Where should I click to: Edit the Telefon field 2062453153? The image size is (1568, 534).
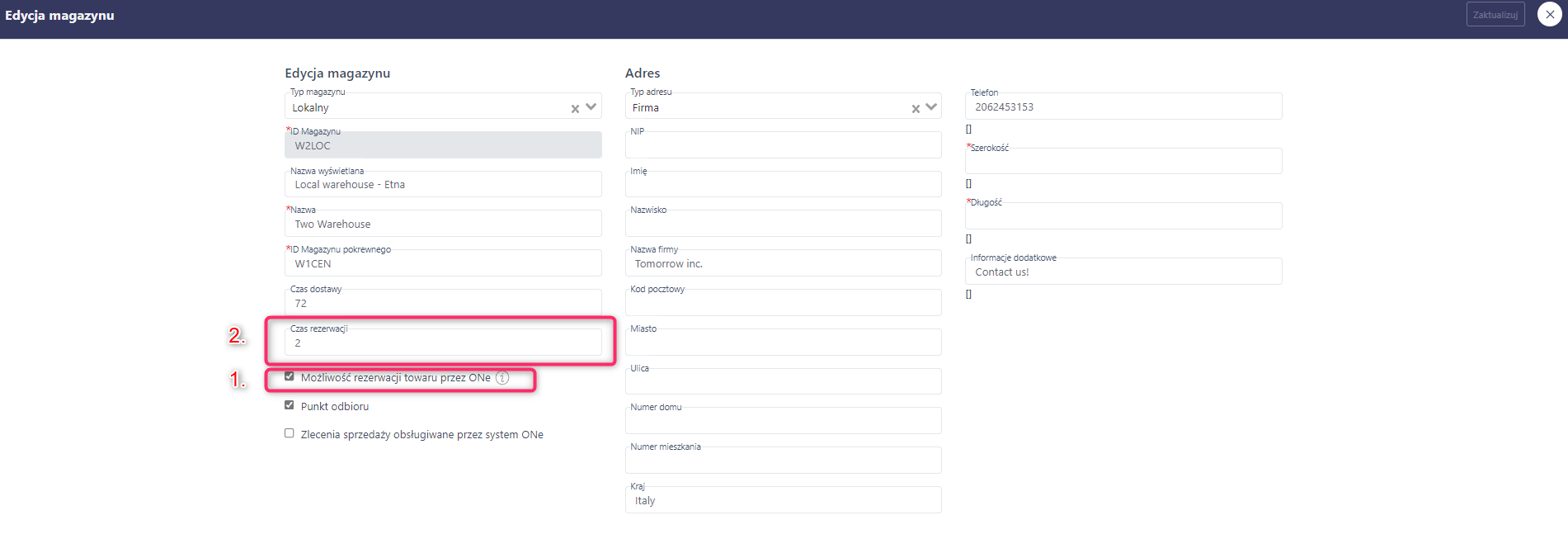pyautogui.click(x=1123, y=106)
